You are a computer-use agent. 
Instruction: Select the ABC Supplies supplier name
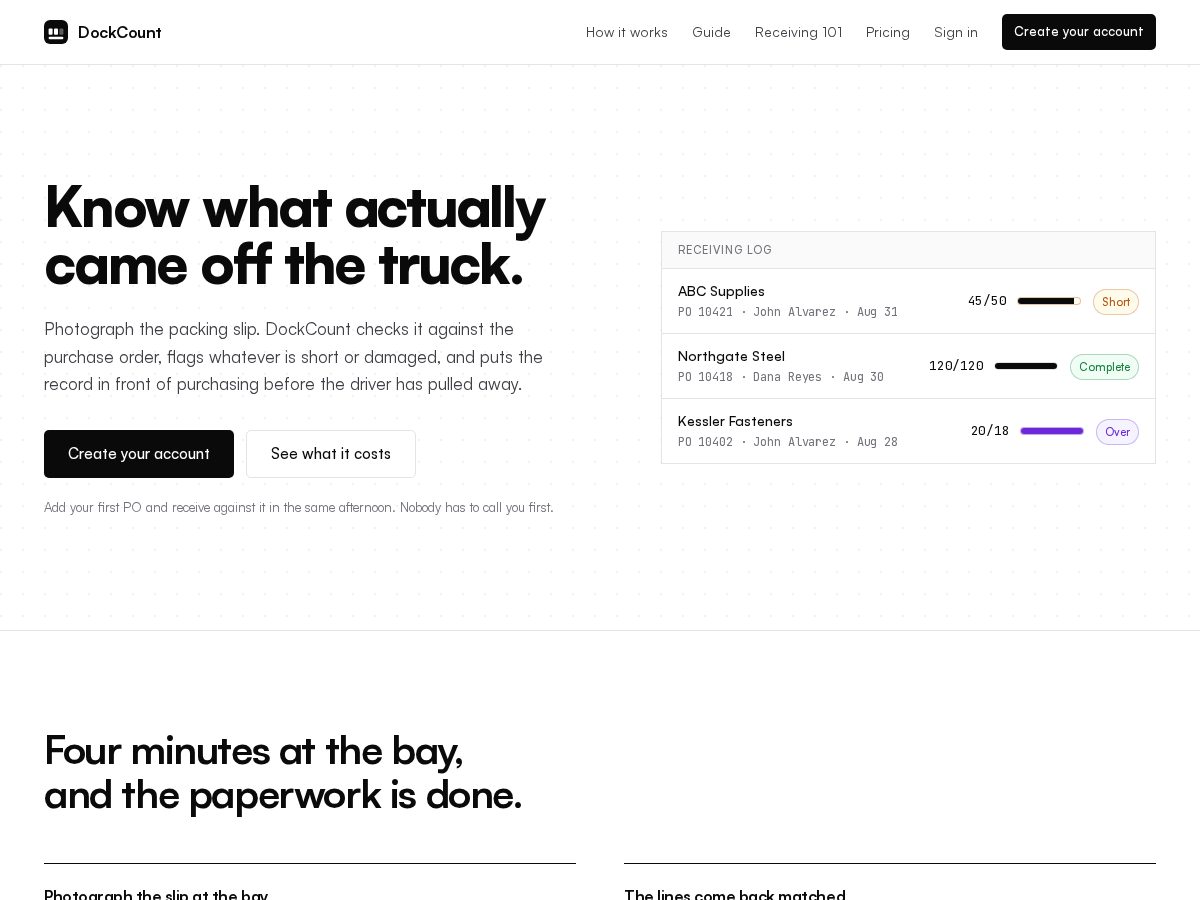(721, 291)
